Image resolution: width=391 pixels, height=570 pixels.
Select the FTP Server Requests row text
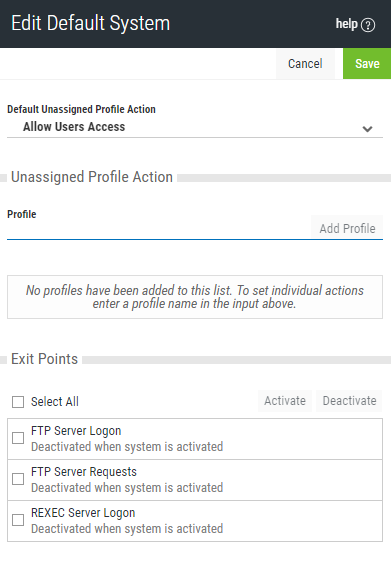84,472
